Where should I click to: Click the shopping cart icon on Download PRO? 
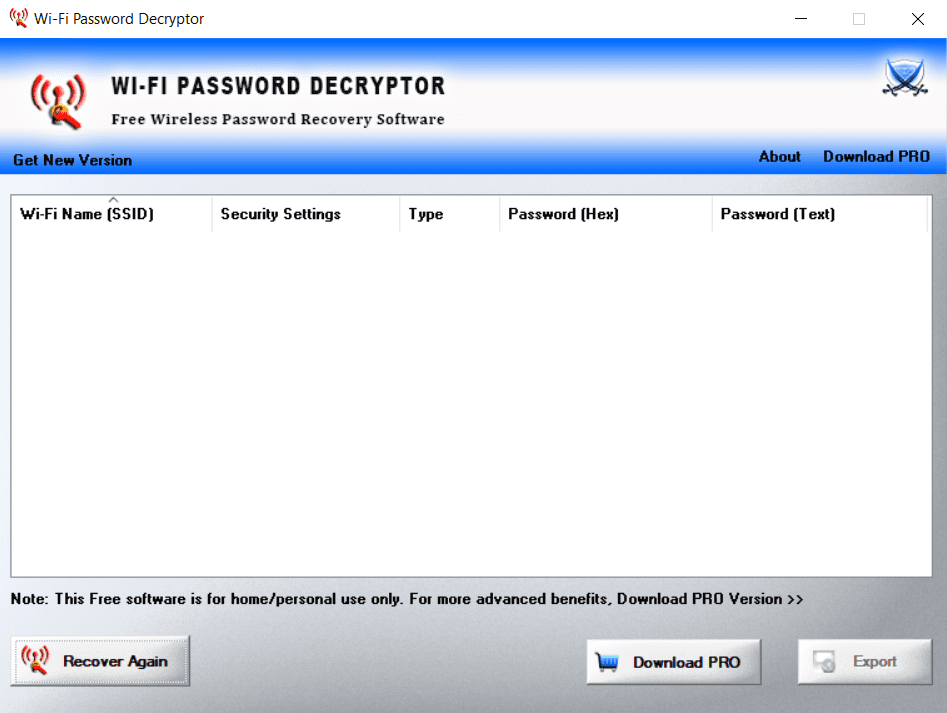pos(607,662)
